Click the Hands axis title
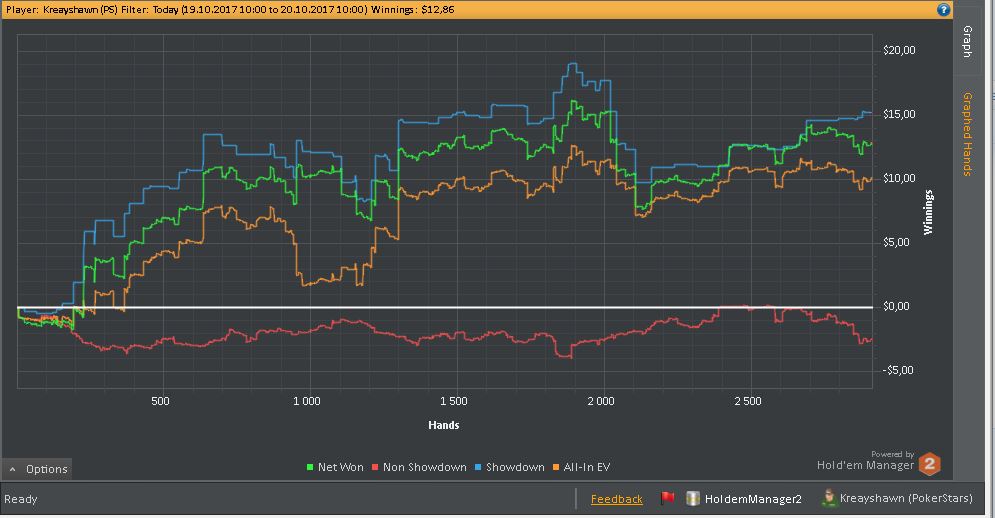The height and width of the screenshot is (518, 995). [444, 425]
